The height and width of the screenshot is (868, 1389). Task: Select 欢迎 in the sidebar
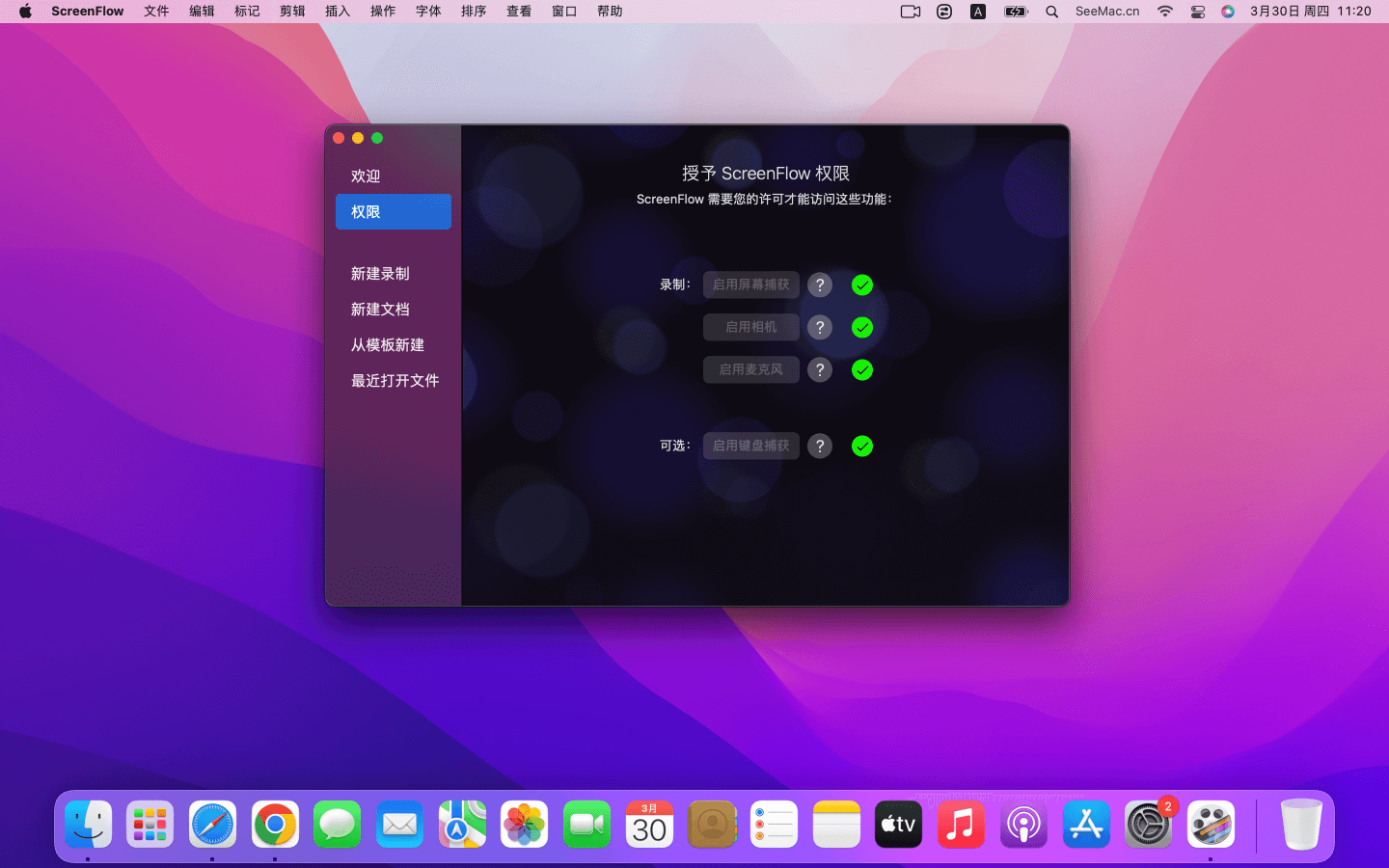(366, 176)
